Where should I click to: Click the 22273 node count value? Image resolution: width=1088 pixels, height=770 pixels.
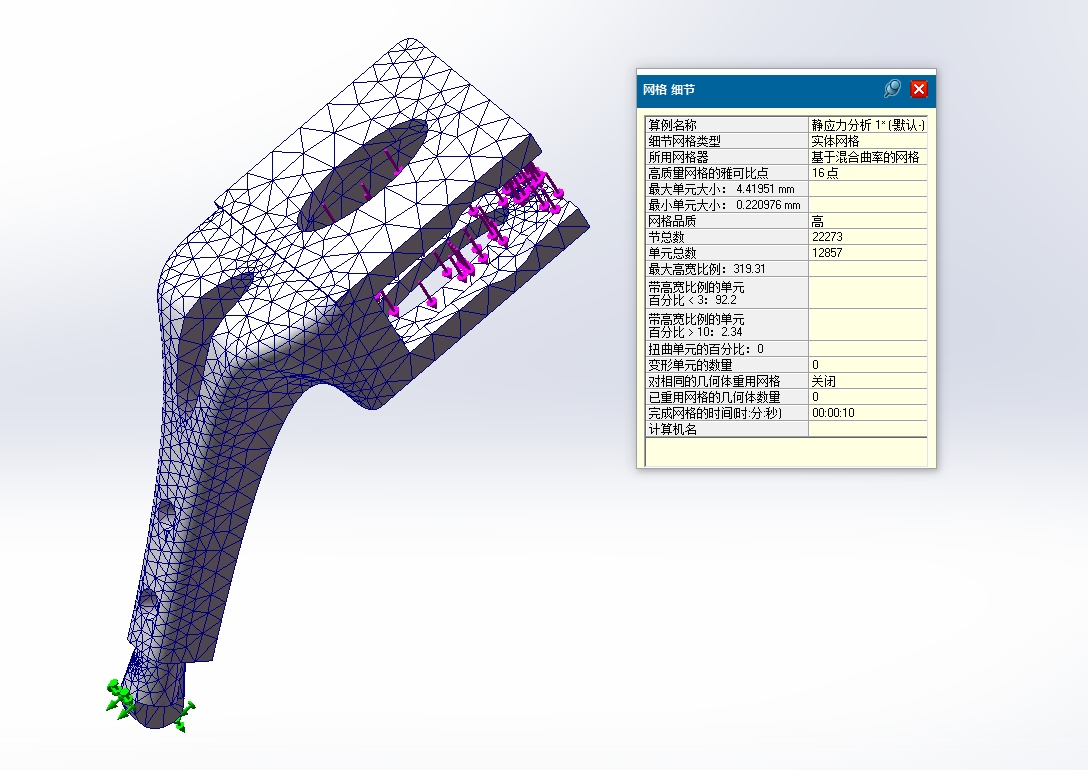point(868,237)
